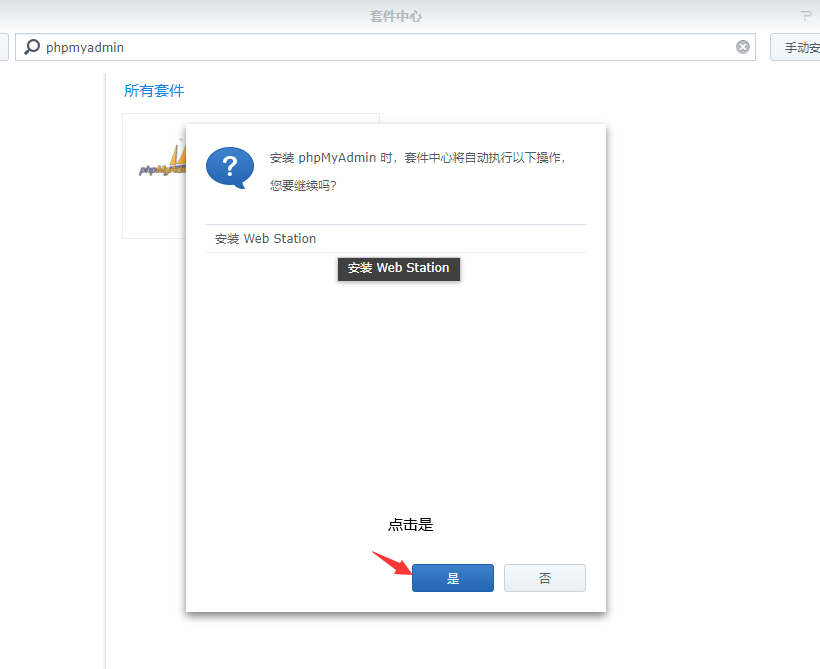Click the Yes (是) confirmation button
Screen dimensions: 820x669
(452, 577)
